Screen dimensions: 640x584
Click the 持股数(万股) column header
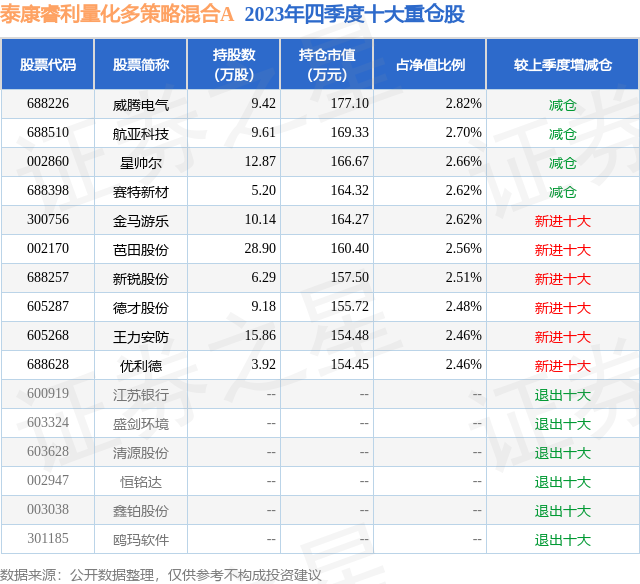(234, 64)
